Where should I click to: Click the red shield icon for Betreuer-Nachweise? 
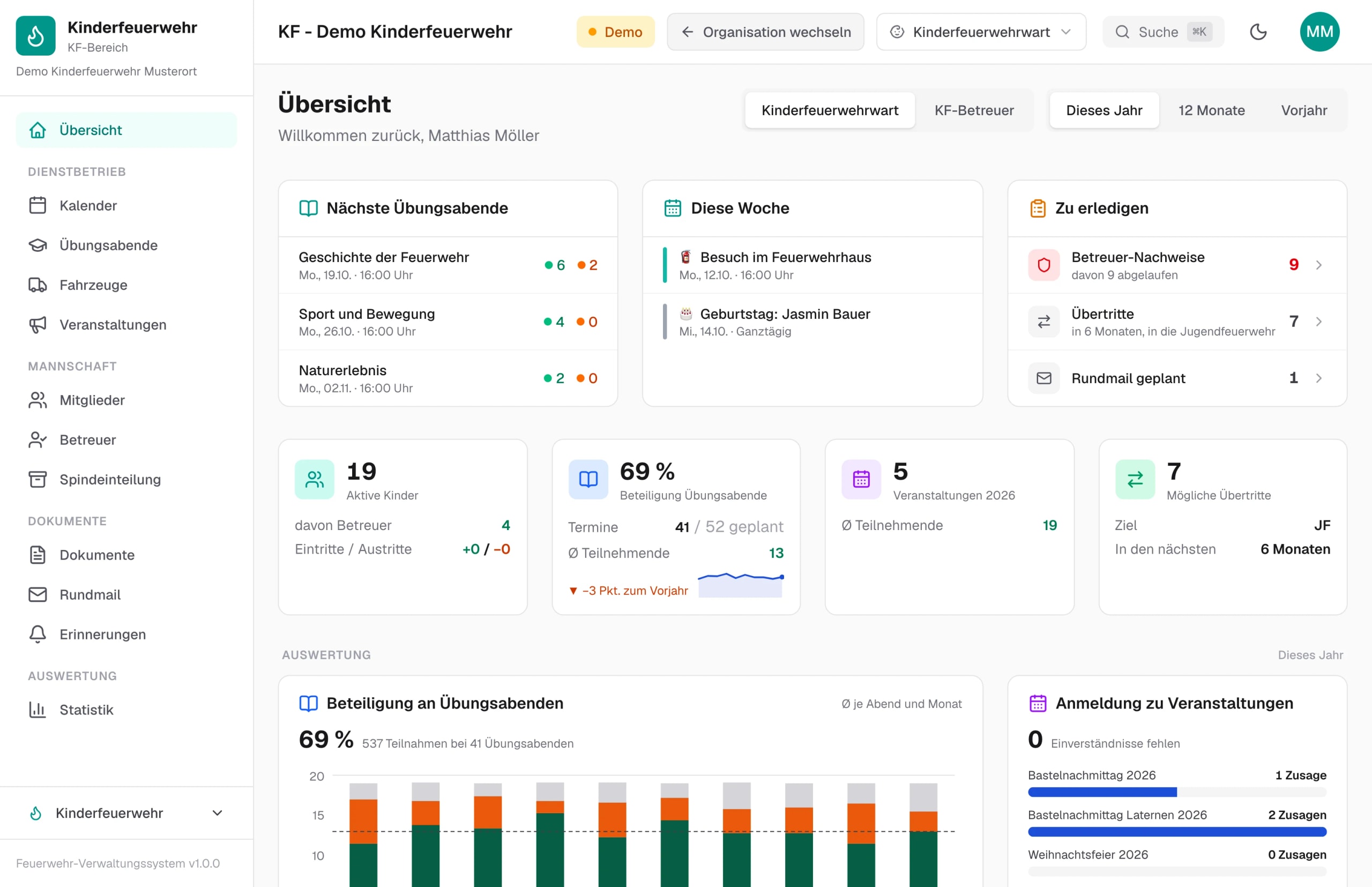(x=1043, y=265)
